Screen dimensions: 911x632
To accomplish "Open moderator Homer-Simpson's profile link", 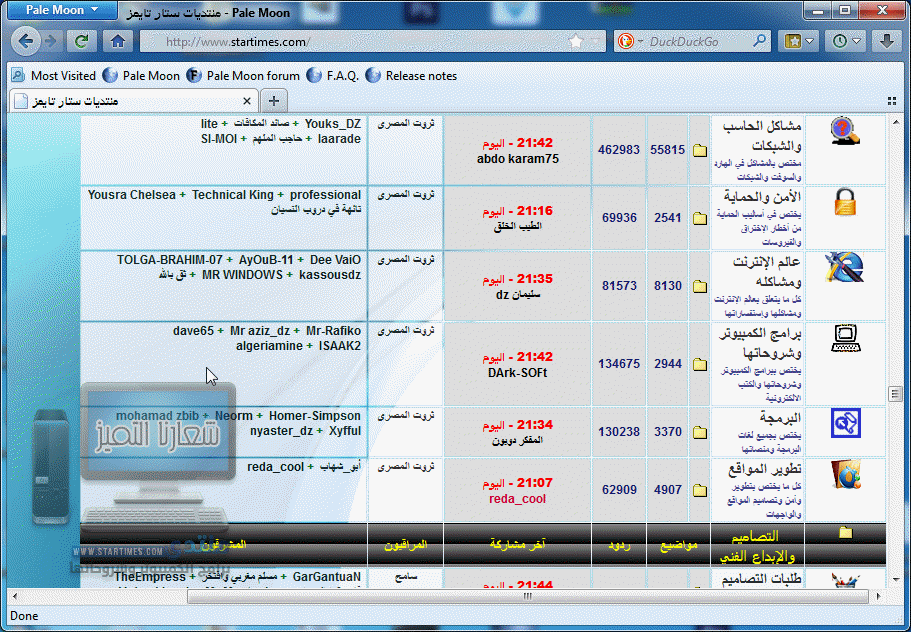I will click(x=314, y=416).
